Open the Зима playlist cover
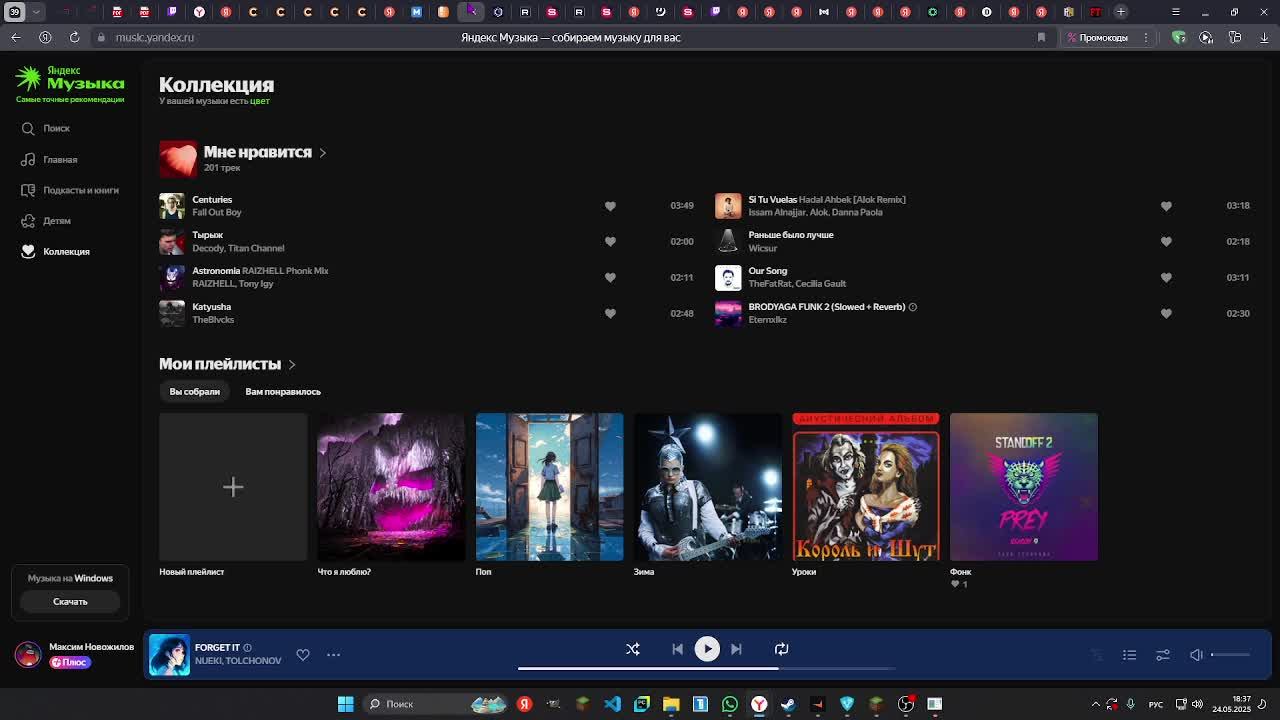This screenshot has height=720, width=1280. point(707,487)
